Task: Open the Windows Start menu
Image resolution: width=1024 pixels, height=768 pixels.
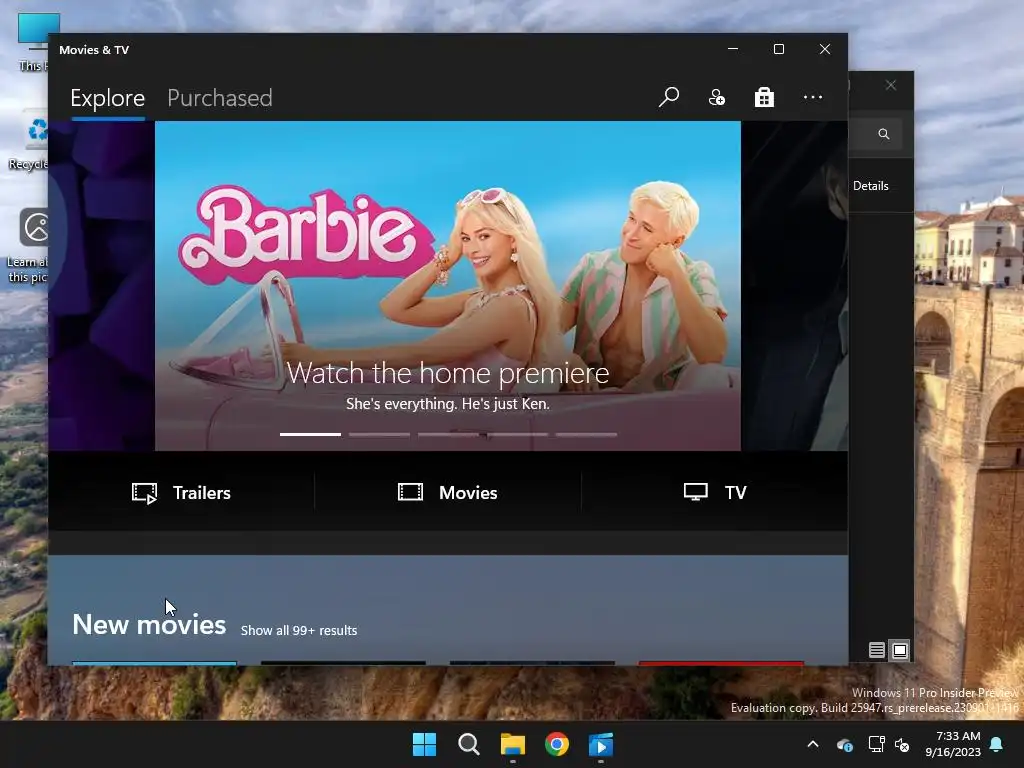Action: (x=424, y=744)
